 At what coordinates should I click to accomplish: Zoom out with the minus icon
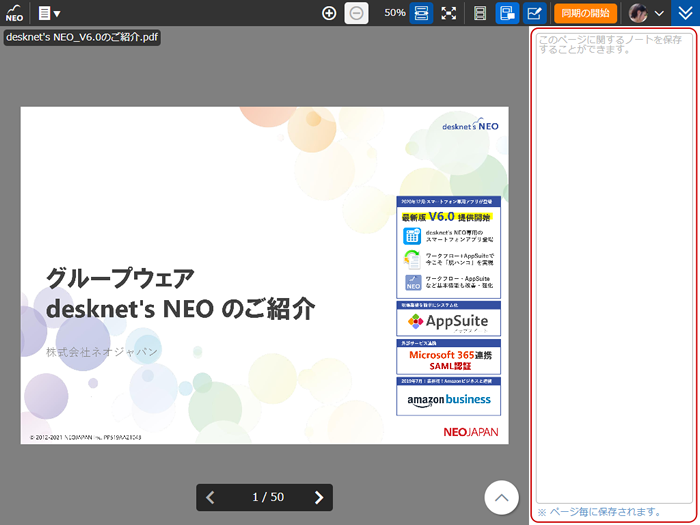tap(356, 13)
